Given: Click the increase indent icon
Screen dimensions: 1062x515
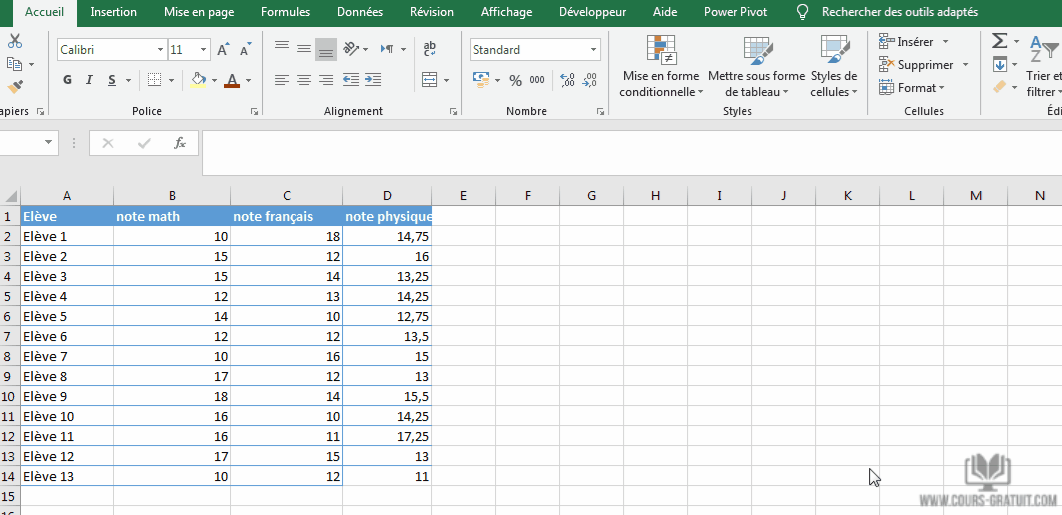Looking at the screenshot, I should click(373, 80).
